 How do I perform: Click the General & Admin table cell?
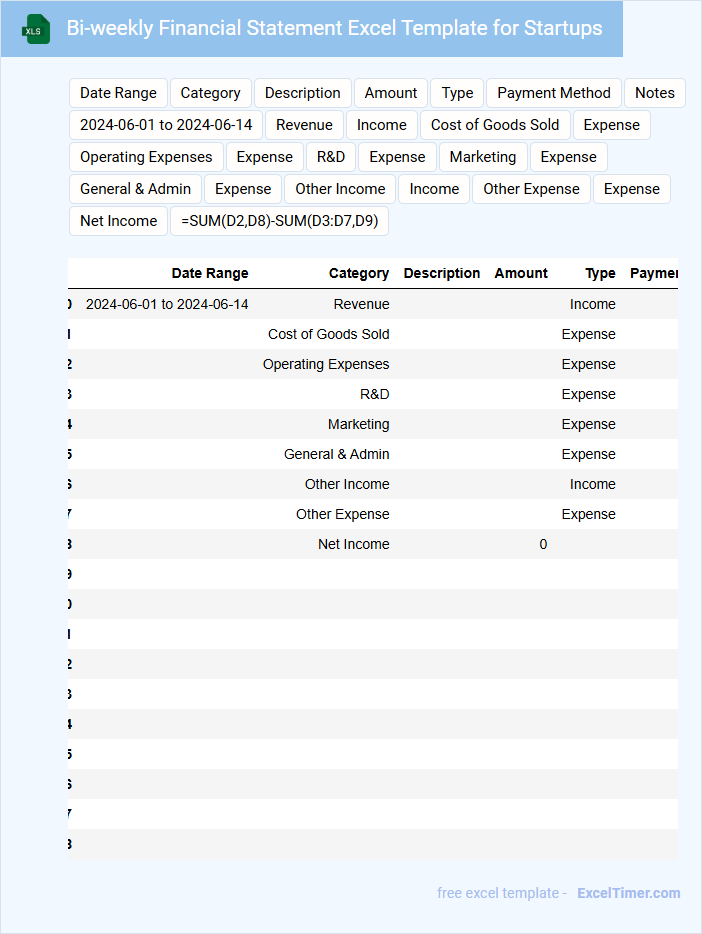point(336,454)
